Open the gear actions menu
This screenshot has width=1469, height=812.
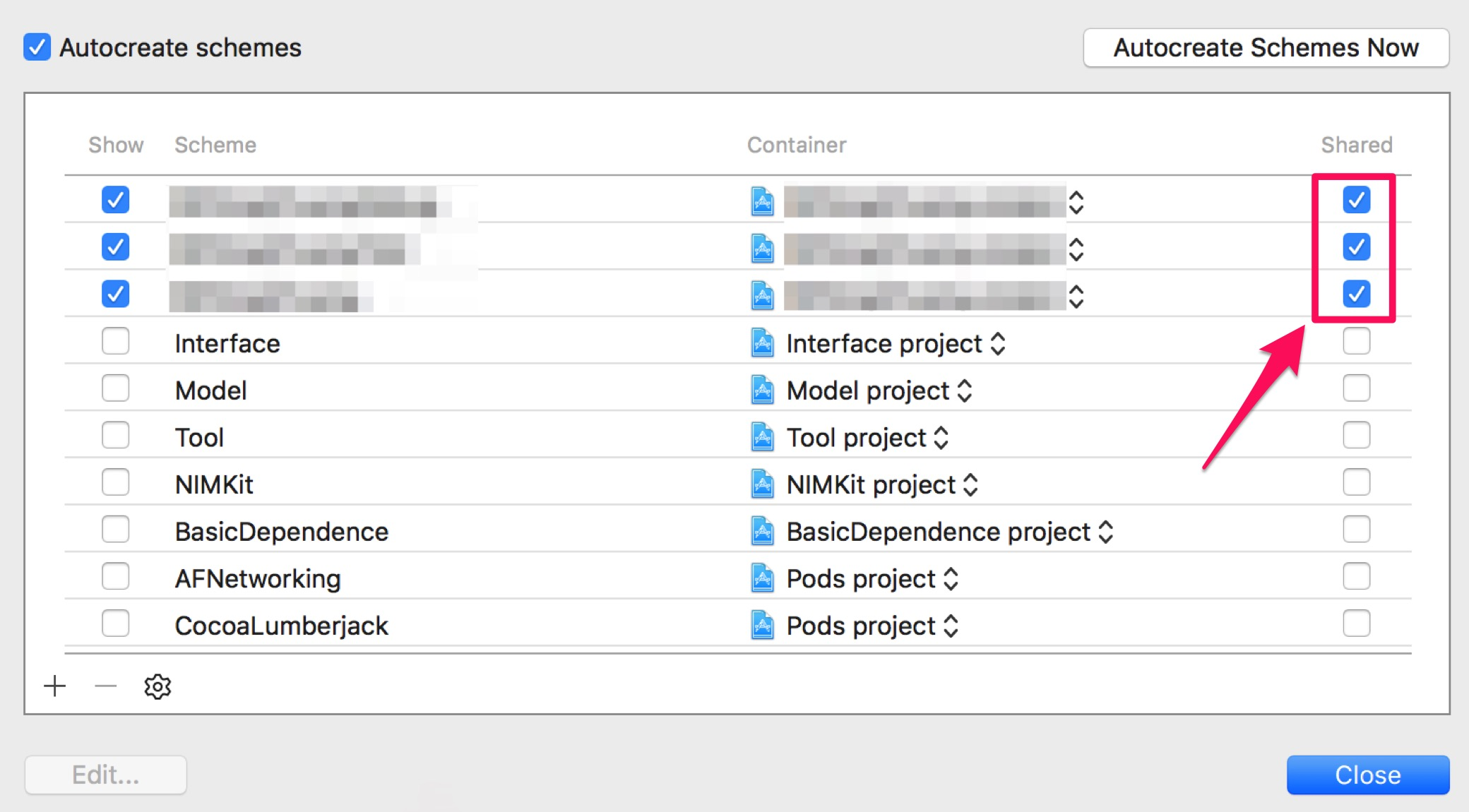pyautogui.click(x=157, y=686)
